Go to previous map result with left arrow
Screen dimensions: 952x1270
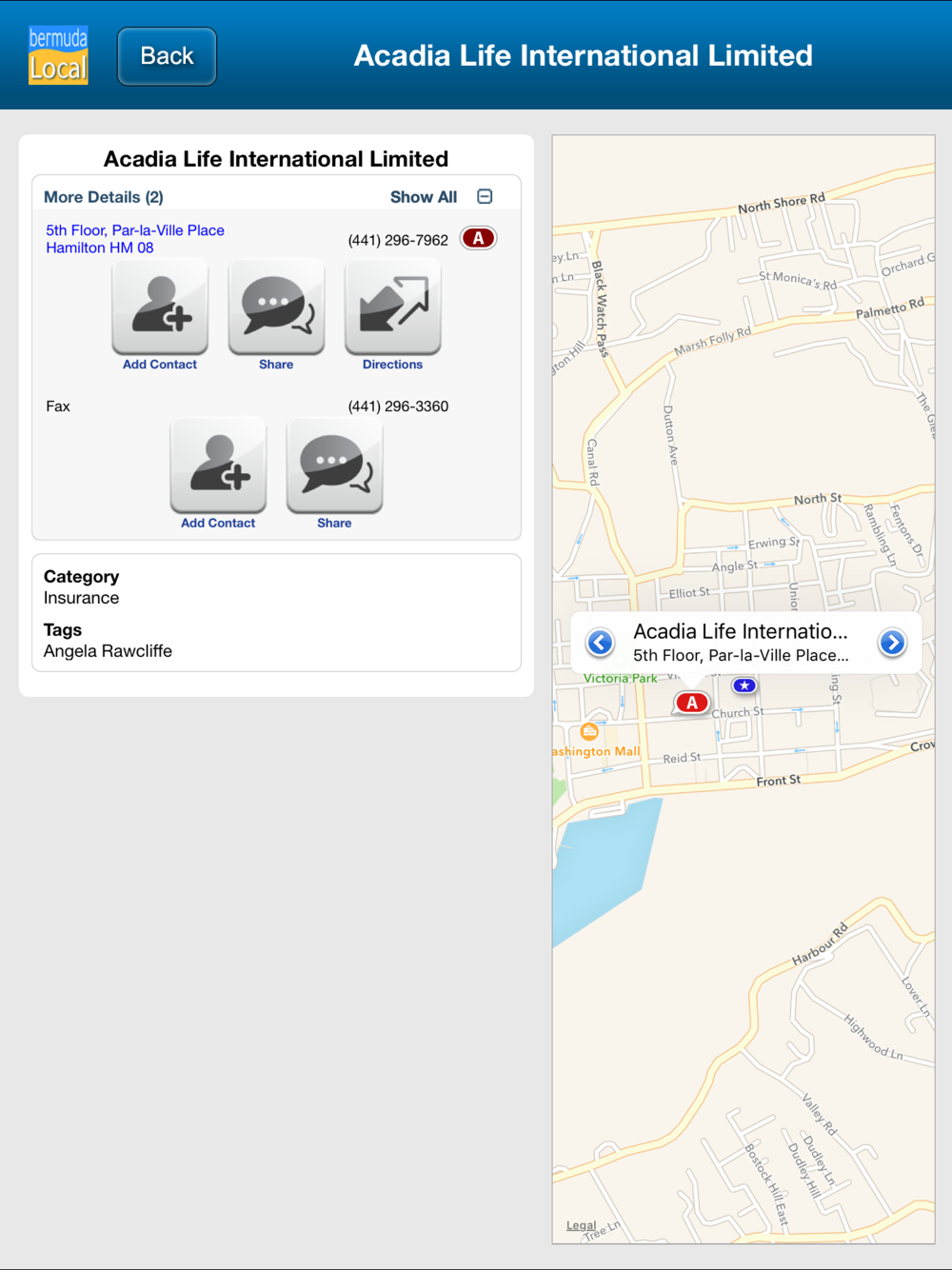click(600, 643)
